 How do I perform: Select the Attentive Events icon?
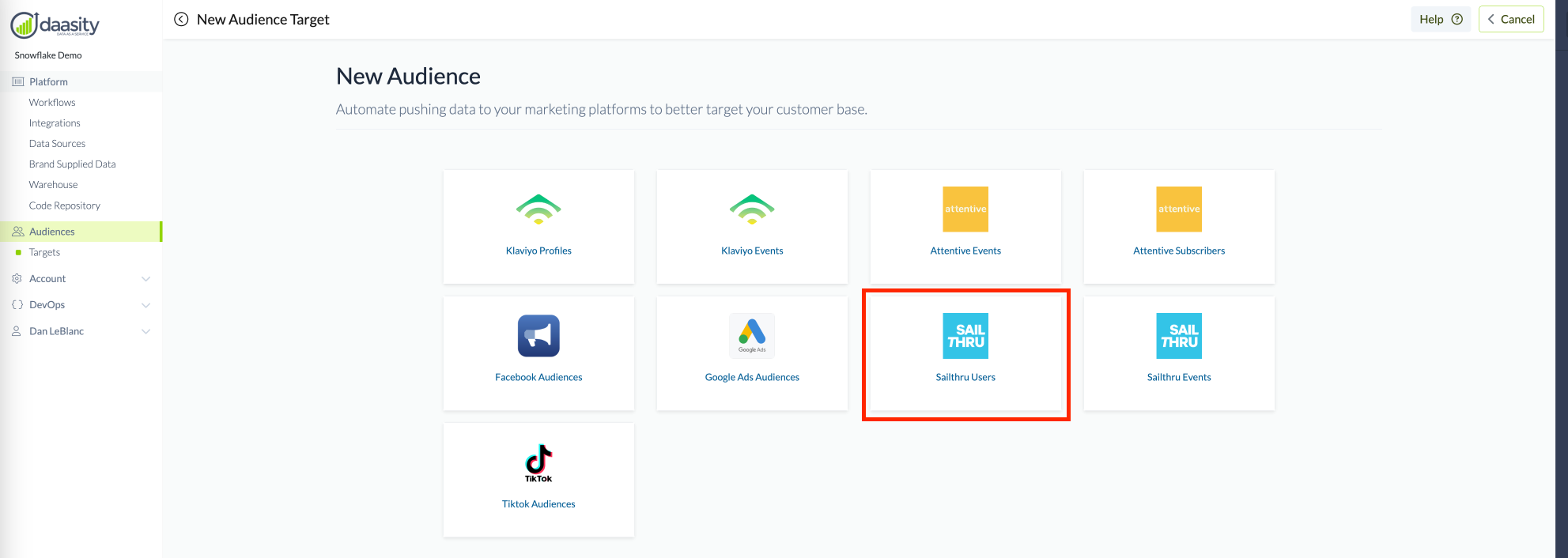(965, 209)
